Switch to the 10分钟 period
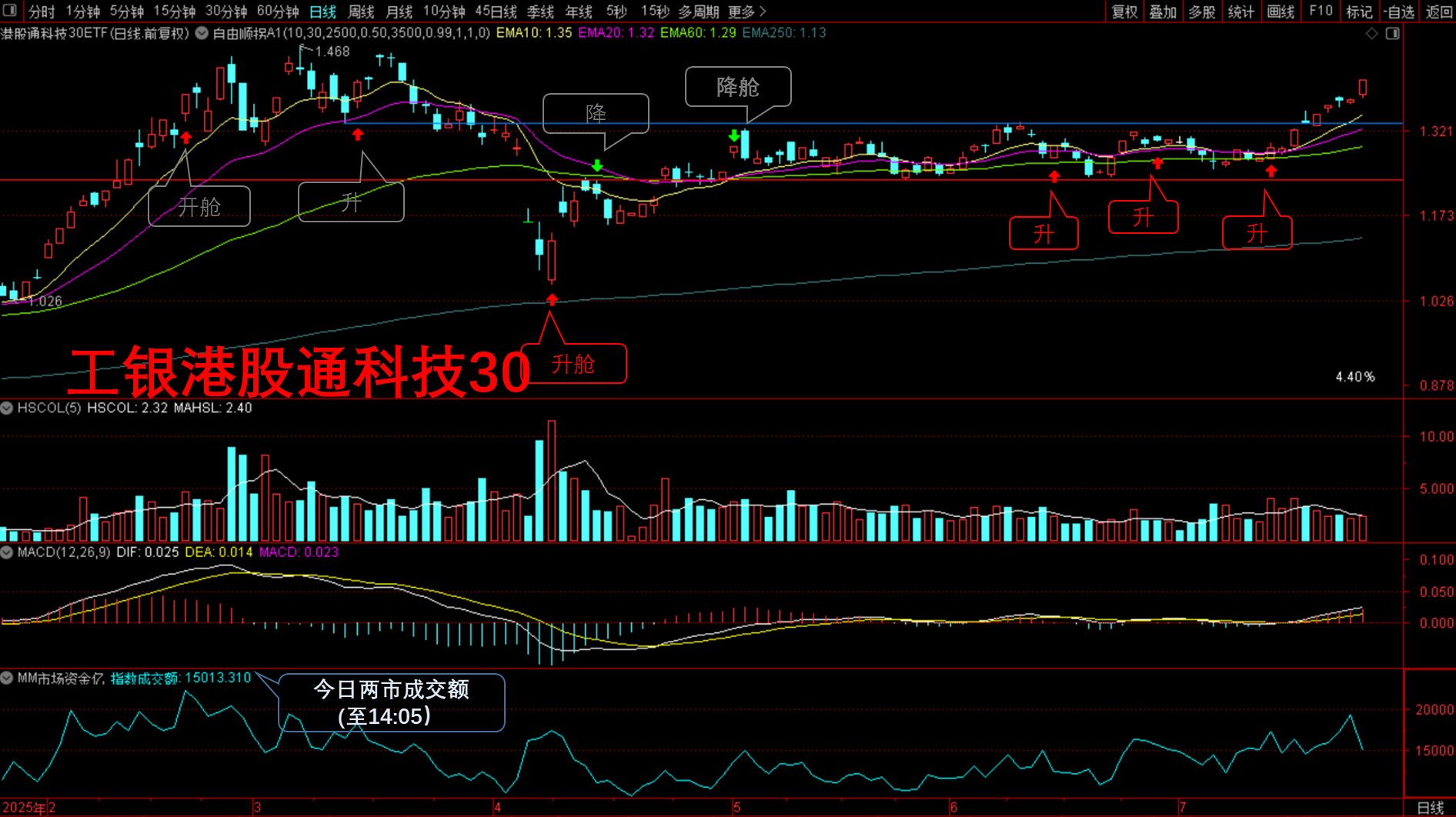 click(444, 12)
